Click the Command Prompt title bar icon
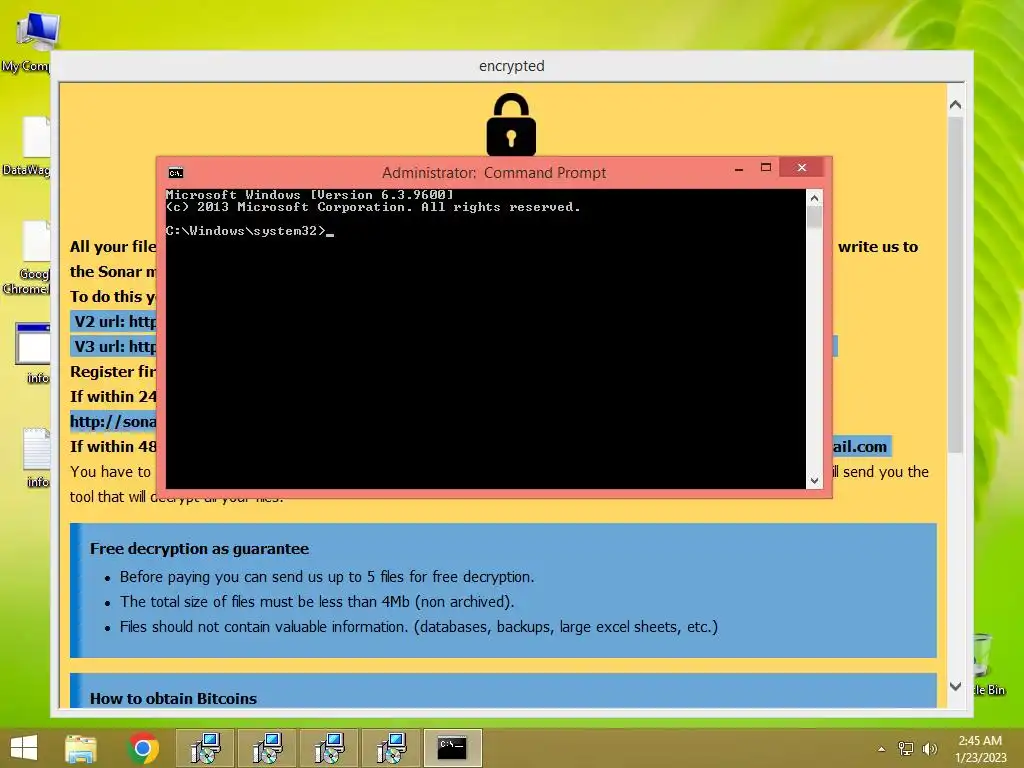The image size is (1024, 768). [x=176, y=173]
